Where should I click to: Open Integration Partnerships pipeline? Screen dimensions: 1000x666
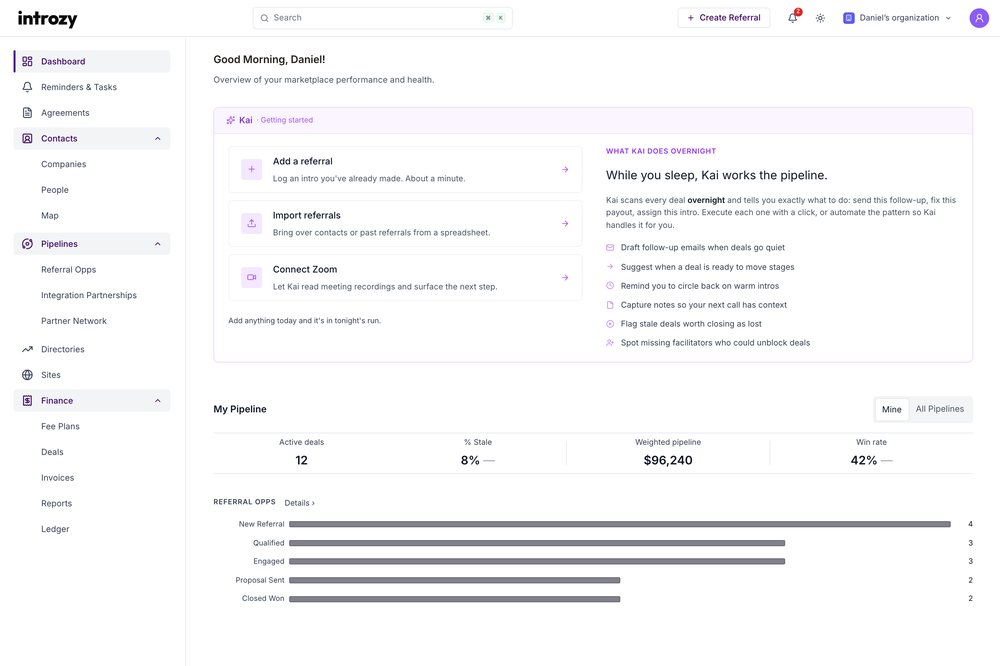click(x=89, y=295)
